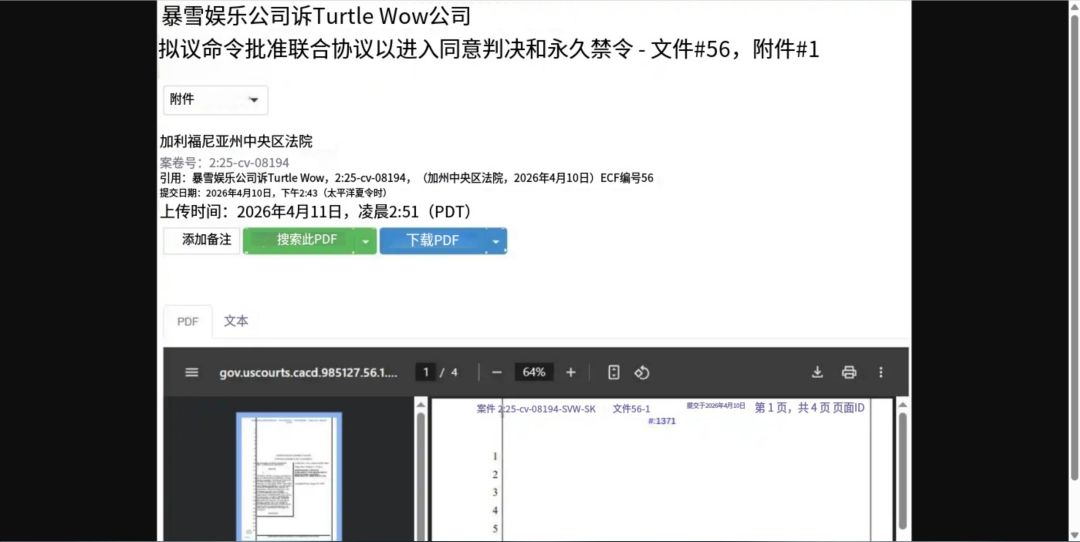
Task: Click the PDF header 案件 2:25-cv-08194-SVW-SK
Action: coord(536,409)
